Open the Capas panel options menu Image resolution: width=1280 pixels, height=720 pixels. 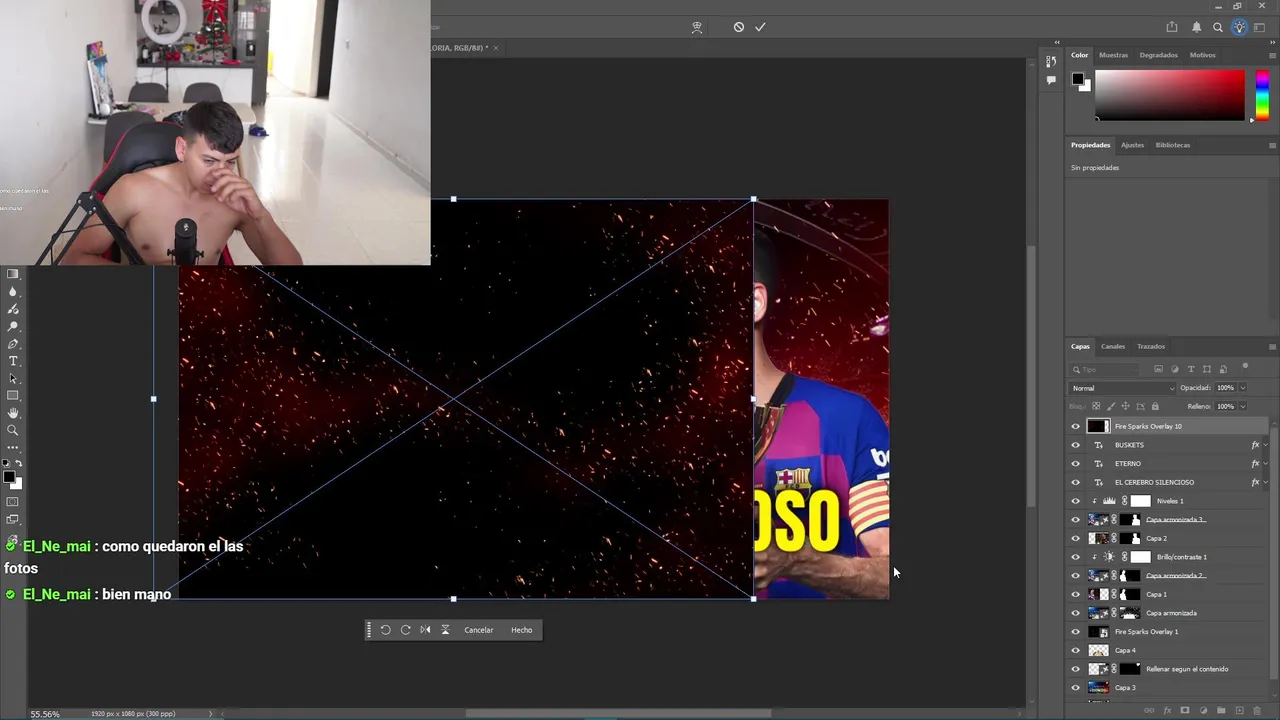pos(1272,347)
